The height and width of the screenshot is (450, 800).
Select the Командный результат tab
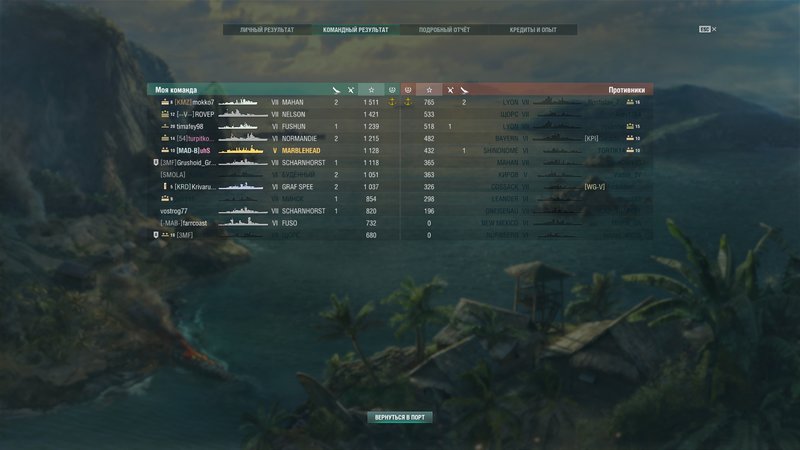(x=356, y=30)
